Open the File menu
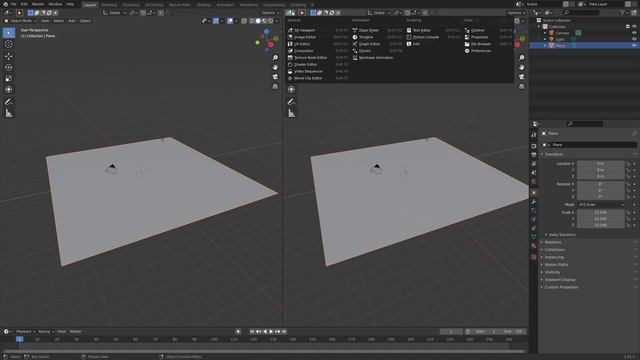The height and width of the screenshot is (360, 640). [x=13, y=4]
